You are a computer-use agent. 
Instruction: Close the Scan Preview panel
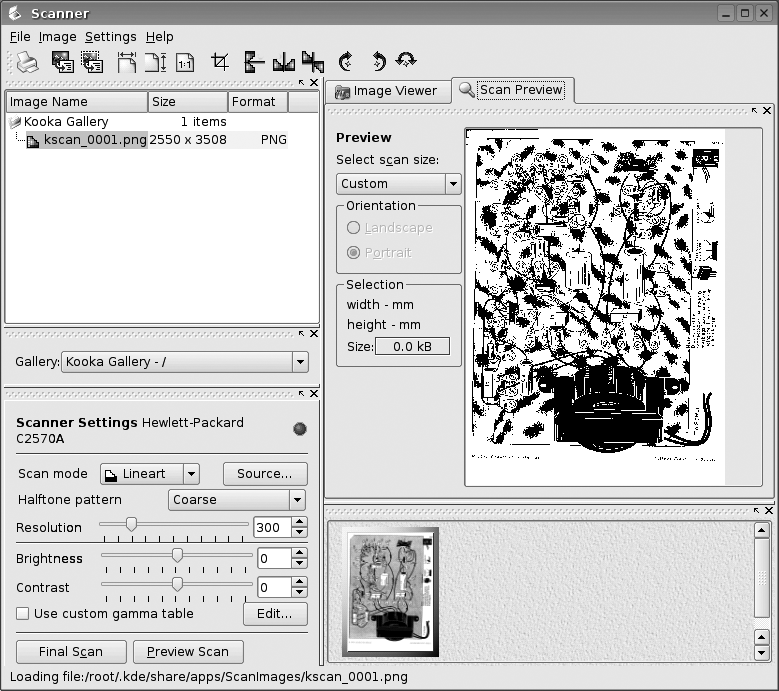(767, 110)
